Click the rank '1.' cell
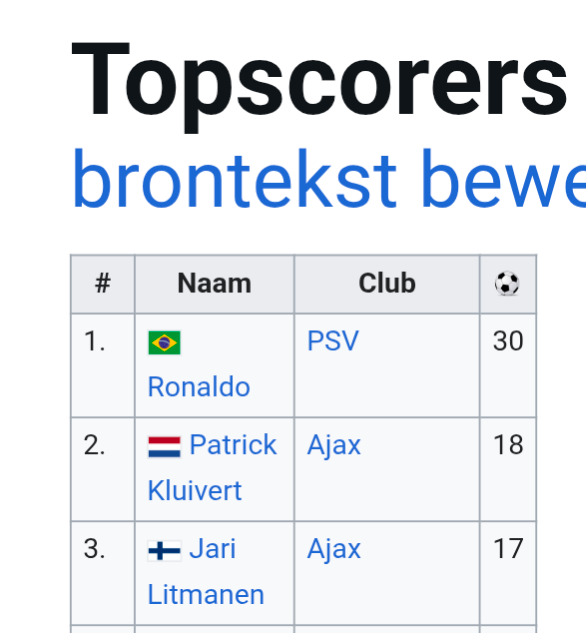This screenshot has height=633, width=586. (103, 365)
